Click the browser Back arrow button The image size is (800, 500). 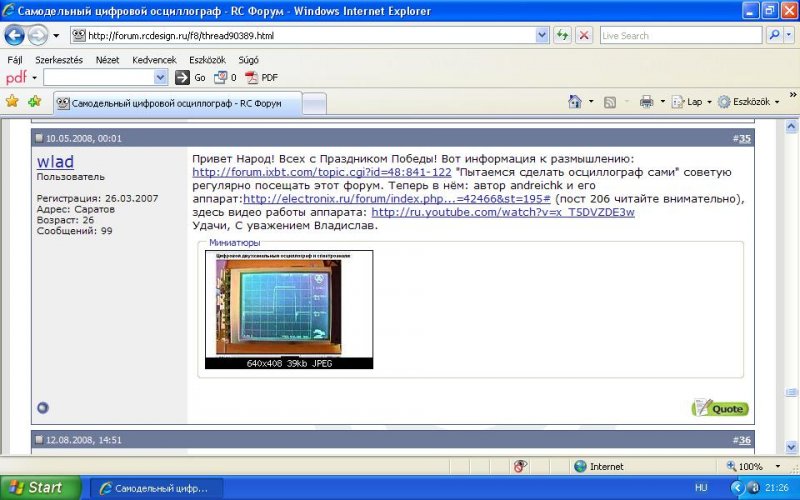(x=14, y=35)
